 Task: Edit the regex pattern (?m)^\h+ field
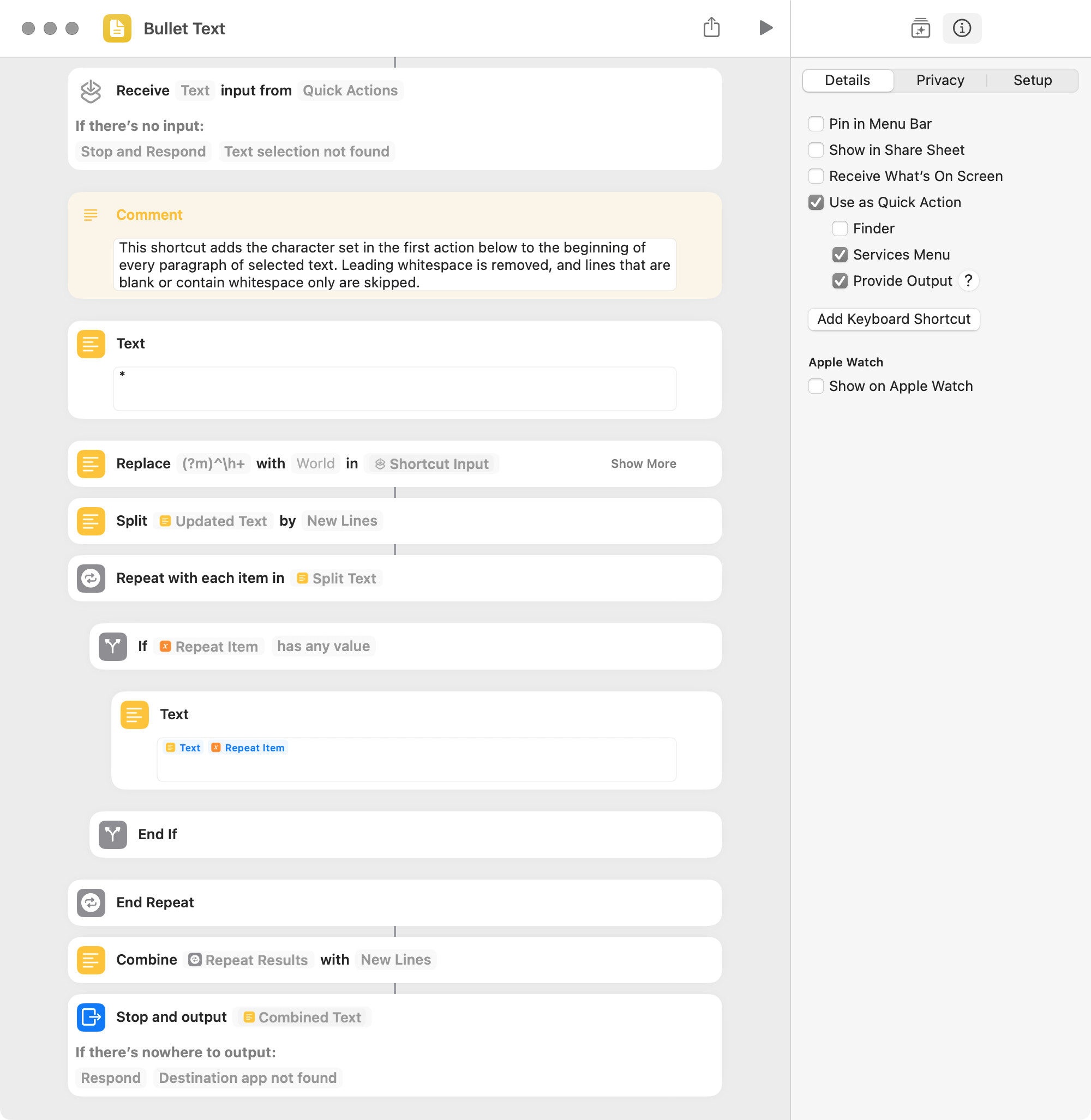click(213, 463)
